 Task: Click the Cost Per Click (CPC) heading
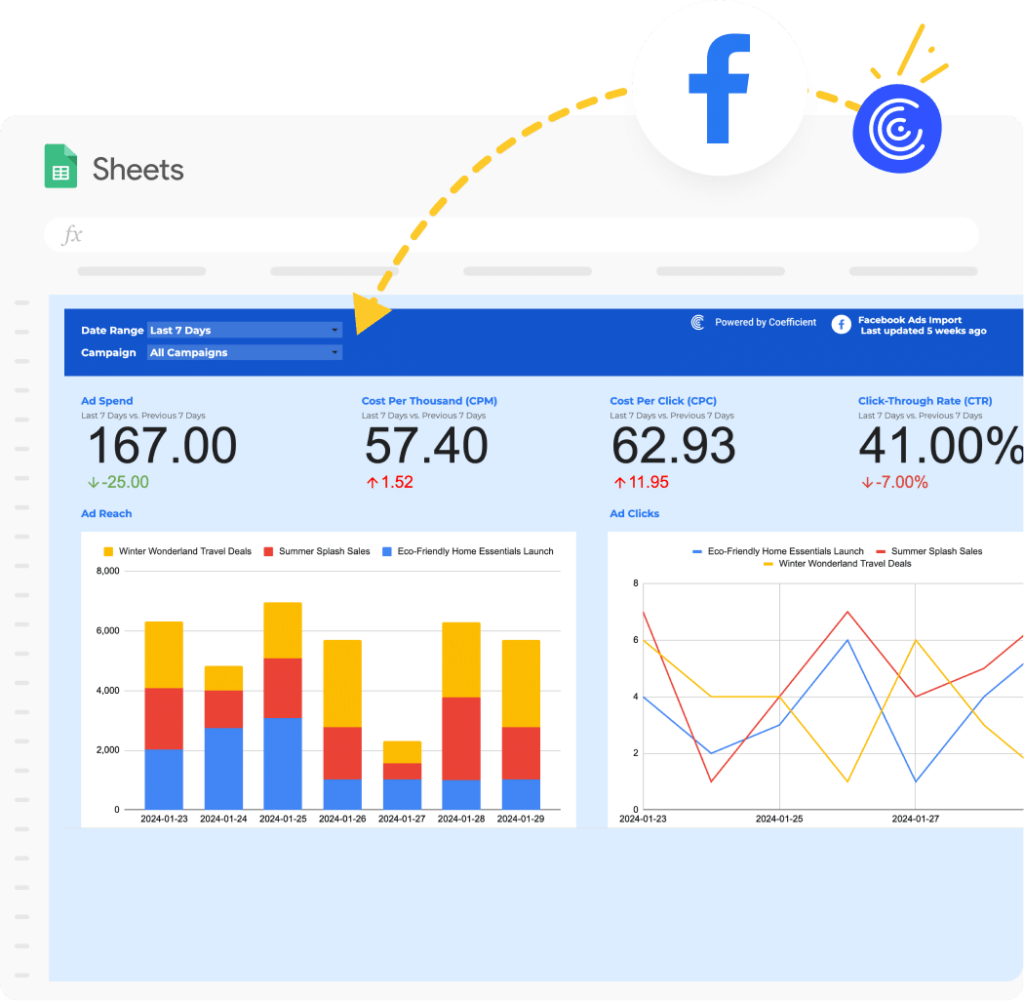click(663, 401)
